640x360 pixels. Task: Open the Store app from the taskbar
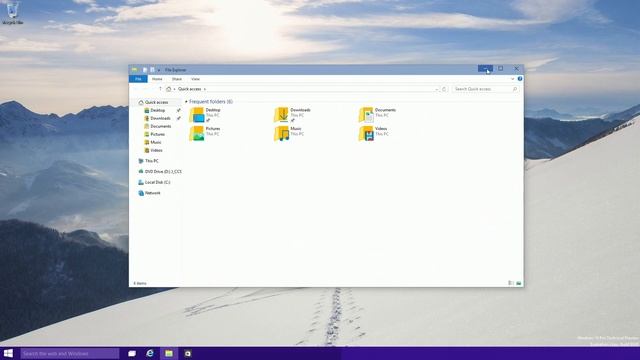(188, 353)
